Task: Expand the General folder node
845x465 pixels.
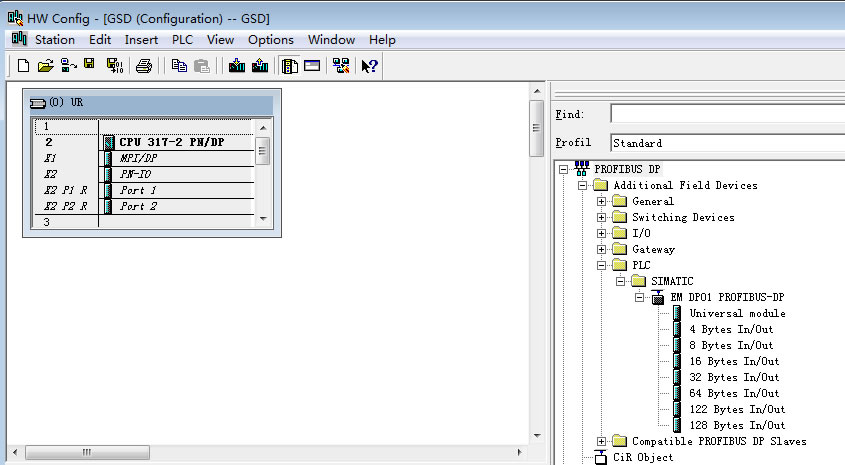Action: pyautogui.click(x=601, y=202)
